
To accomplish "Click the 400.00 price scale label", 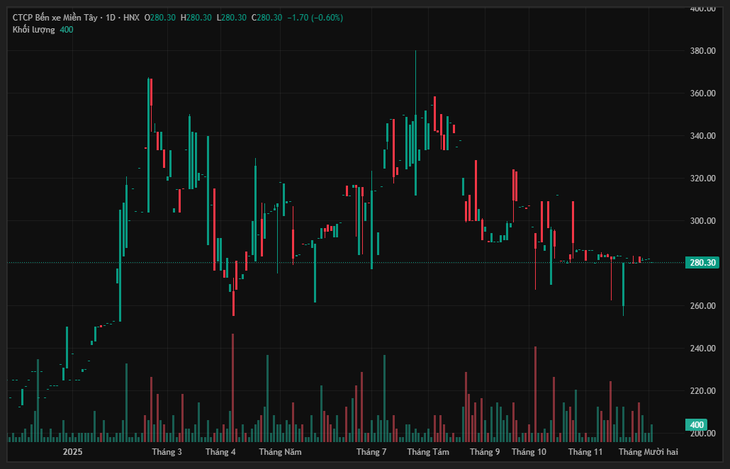I will (702, 9).
